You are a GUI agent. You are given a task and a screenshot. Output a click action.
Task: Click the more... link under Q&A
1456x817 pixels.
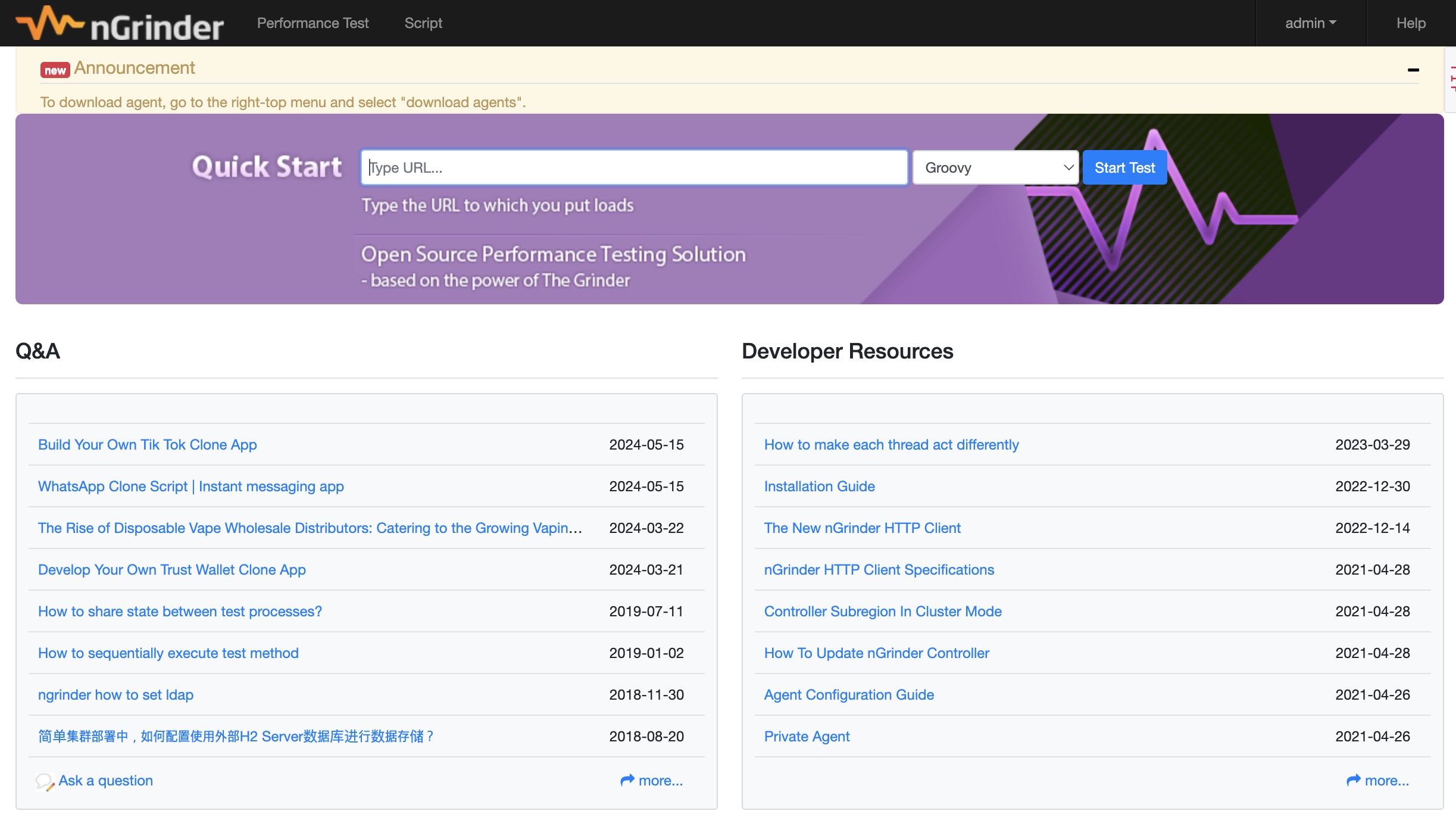pyautogui.click(x=661, y=781)
